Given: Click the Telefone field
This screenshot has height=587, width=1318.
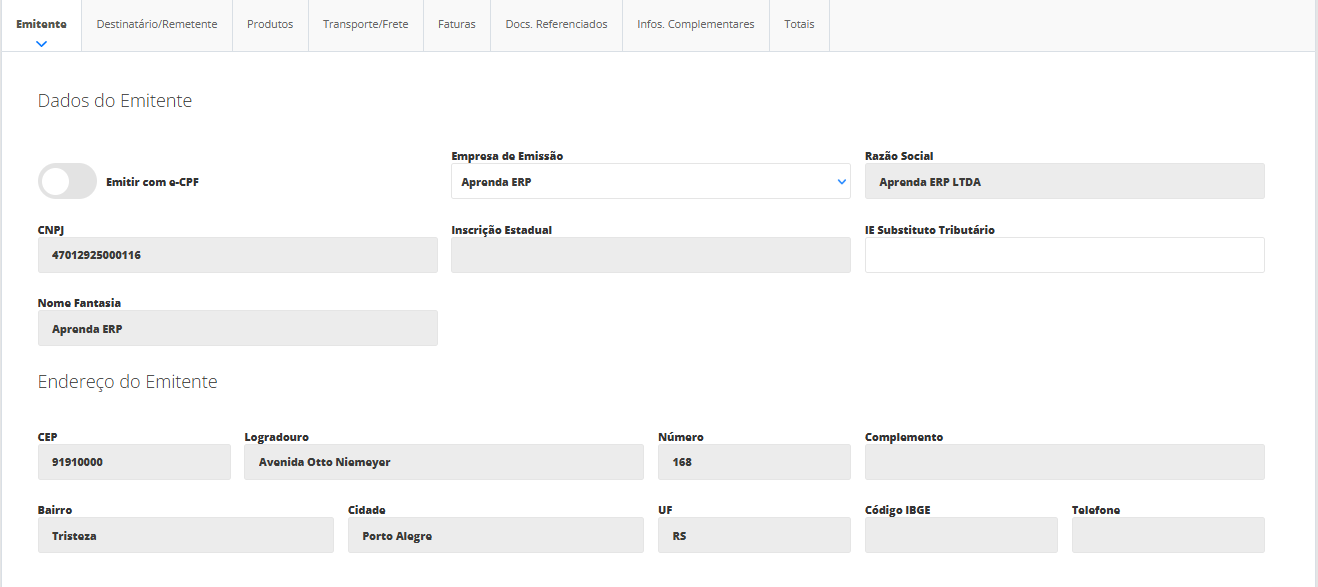Looking at the screenshot, I should tap(1167, 535).
